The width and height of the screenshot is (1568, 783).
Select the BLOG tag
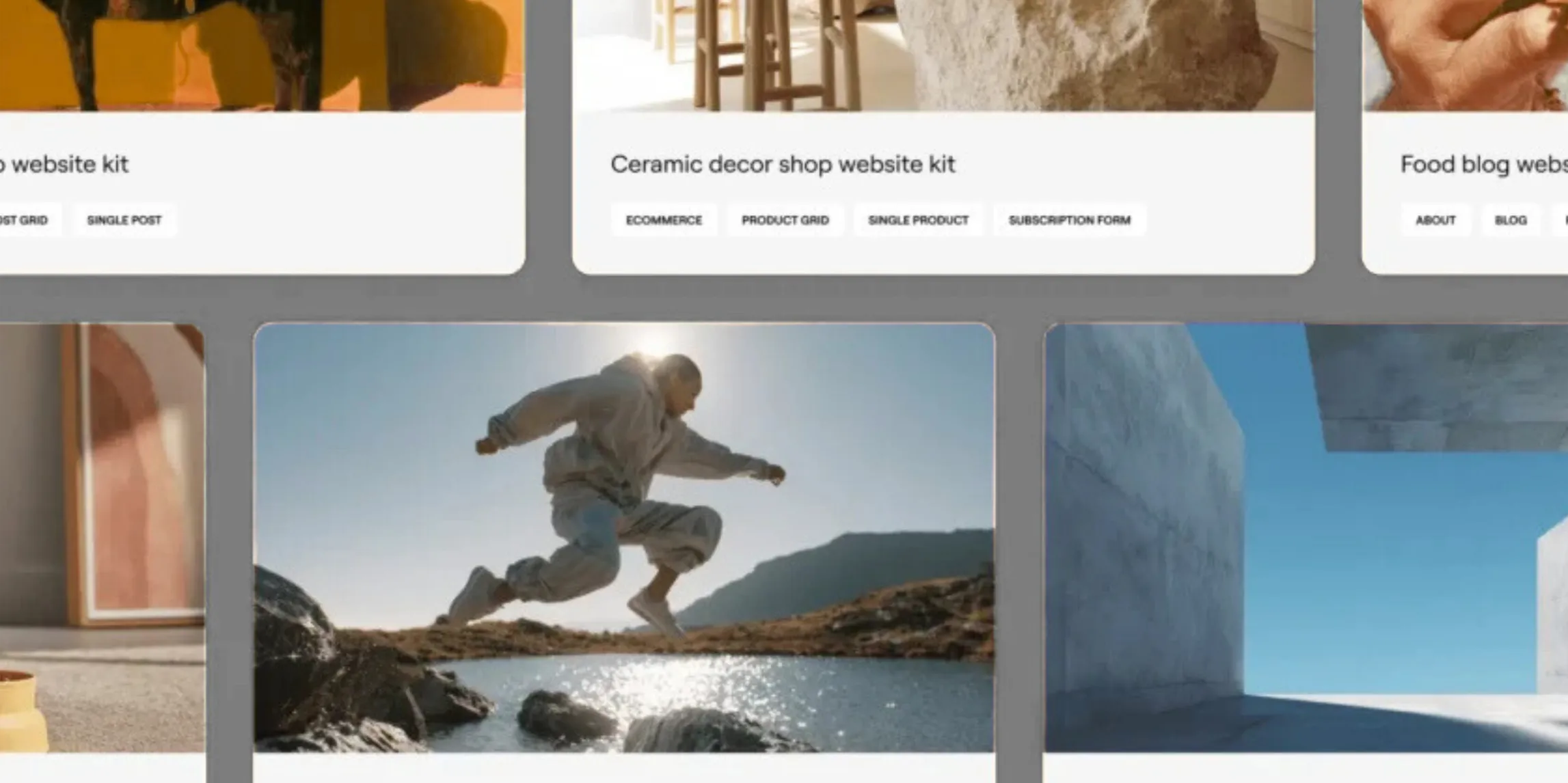pos(1511,220)
